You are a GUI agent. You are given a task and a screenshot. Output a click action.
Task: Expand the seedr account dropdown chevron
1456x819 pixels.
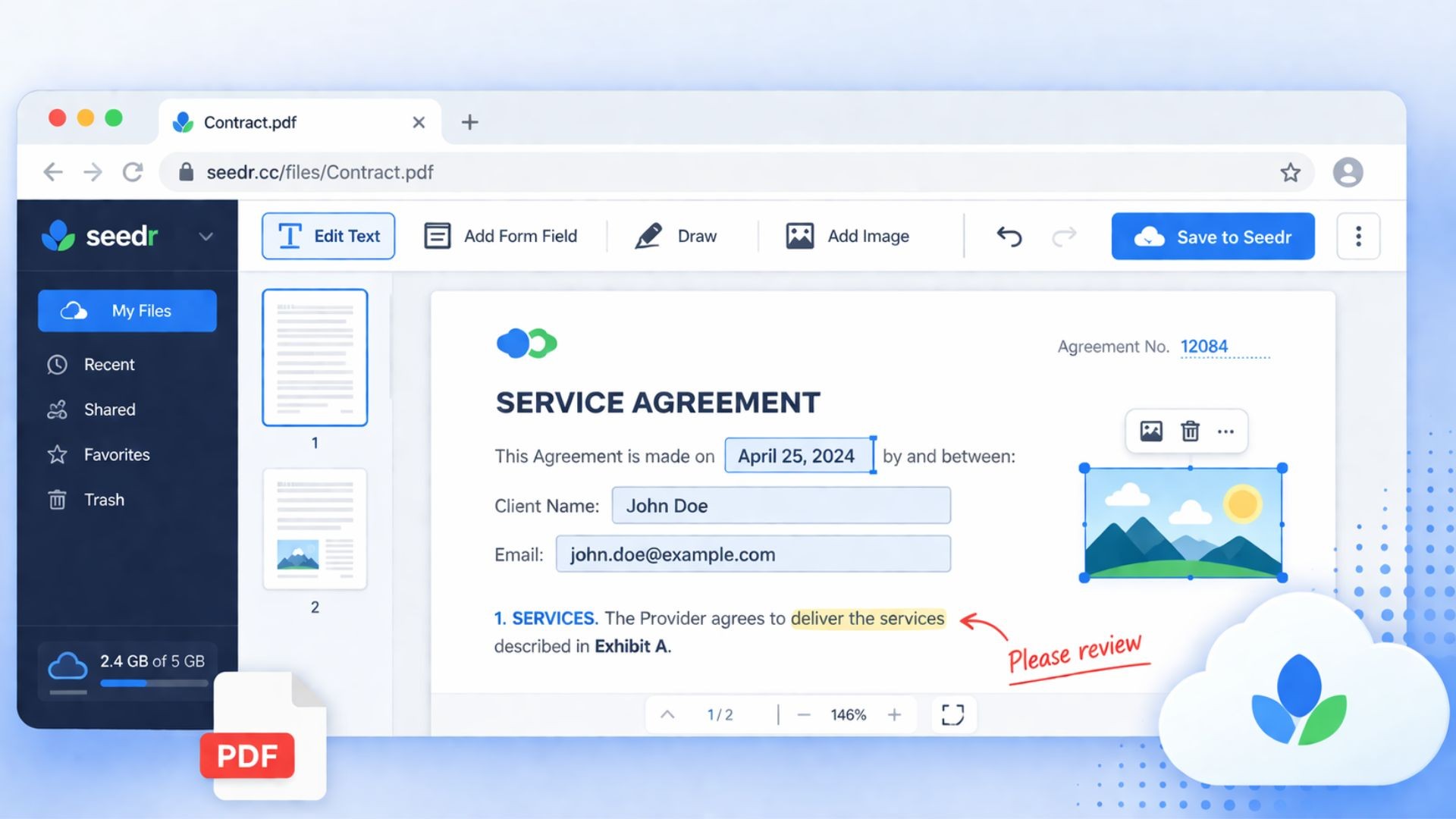click(x=206, y=237)
